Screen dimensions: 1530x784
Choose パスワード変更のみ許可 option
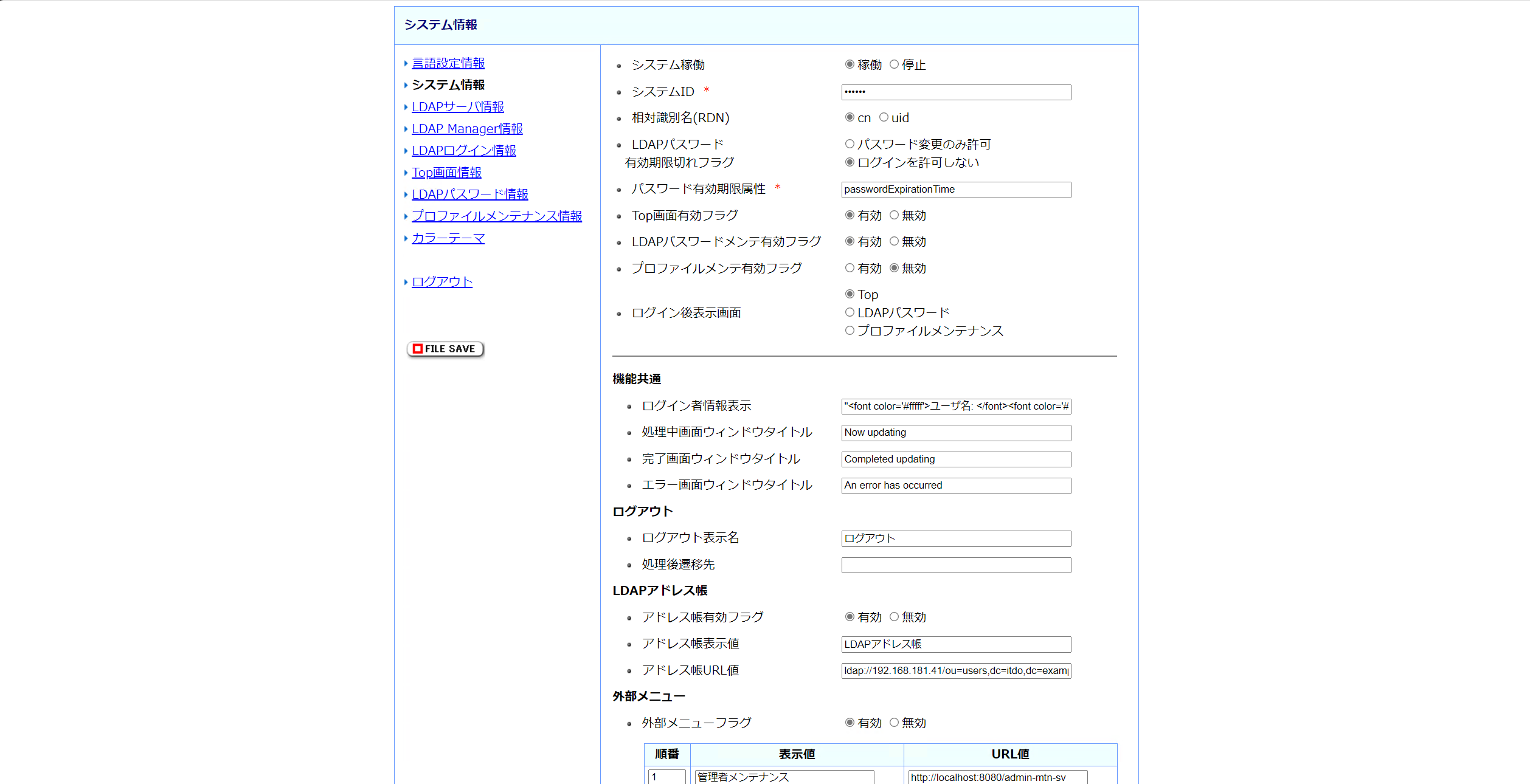(850, 143)
